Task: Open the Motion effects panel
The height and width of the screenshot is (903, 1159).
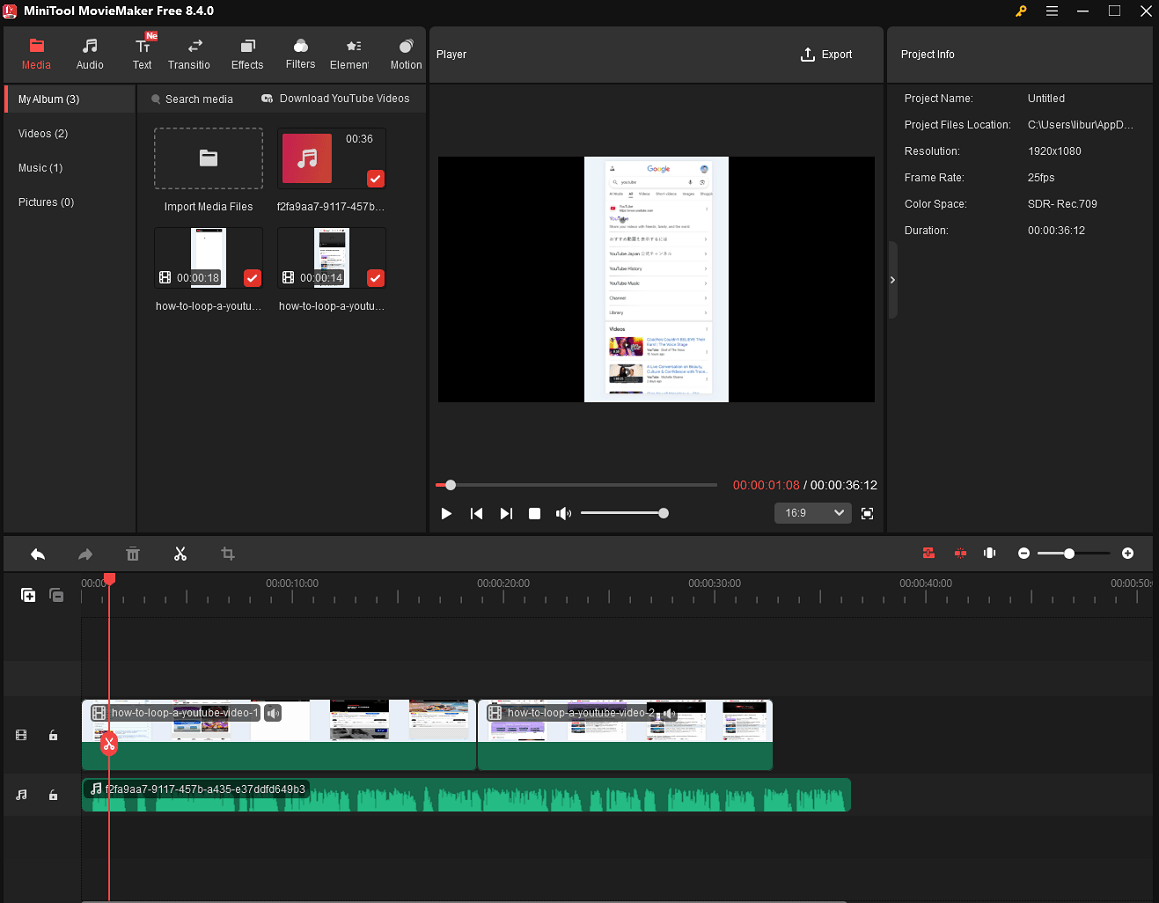Action: coord(406,53)
